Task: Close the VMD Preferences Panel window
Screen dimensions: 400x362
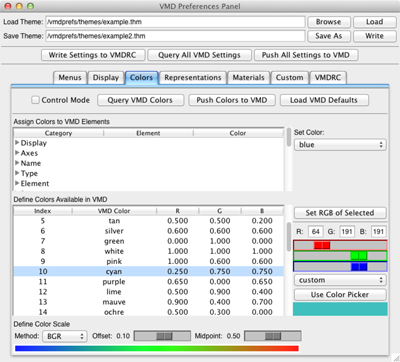Action: click(x=8, y=6)
